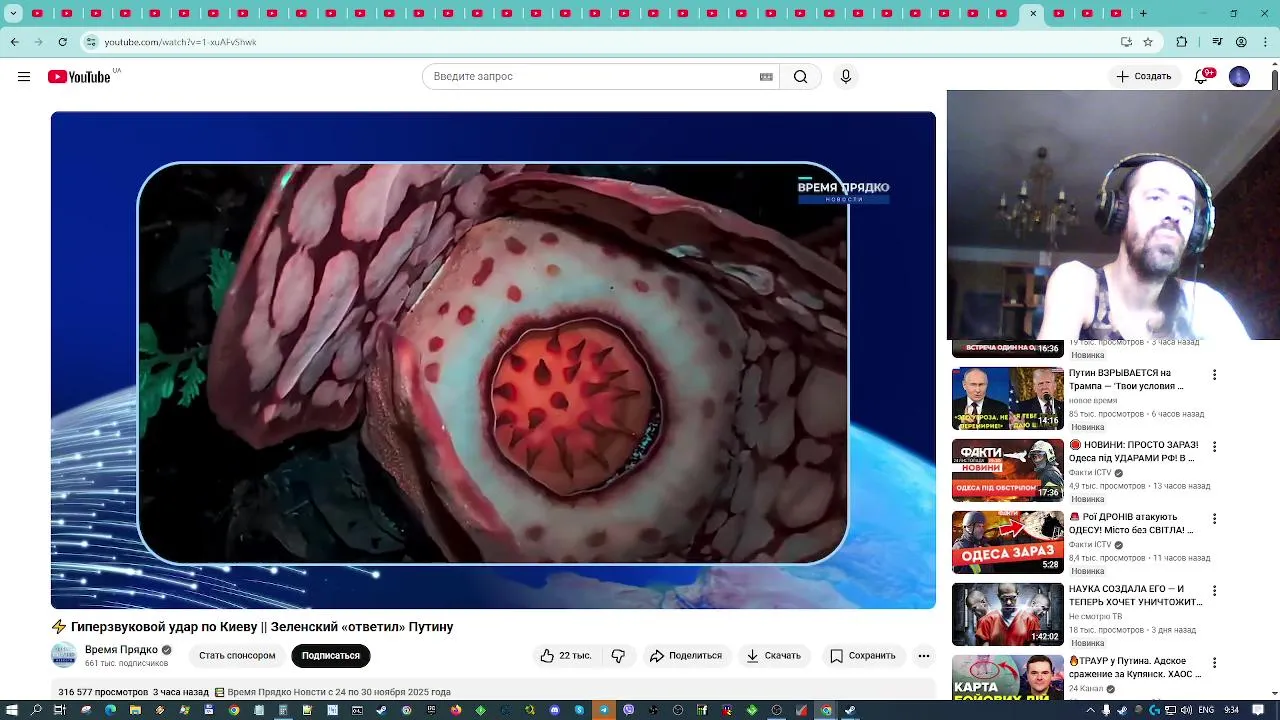
Task: Switch the ENG input language indicator
Action: coord(1206,710)
